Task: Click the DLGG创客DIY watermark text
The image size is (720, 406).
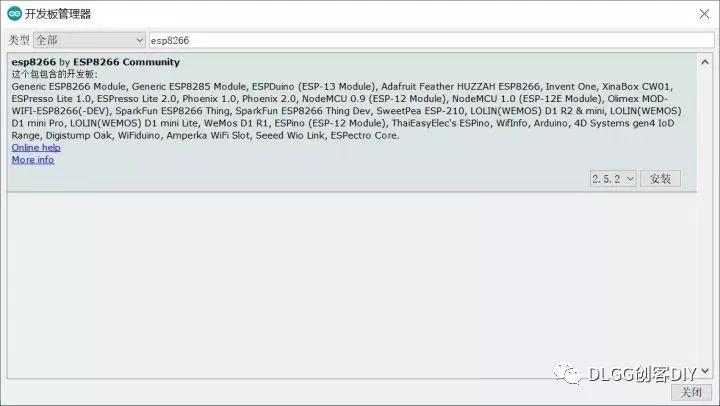Action: click(638, 373)
